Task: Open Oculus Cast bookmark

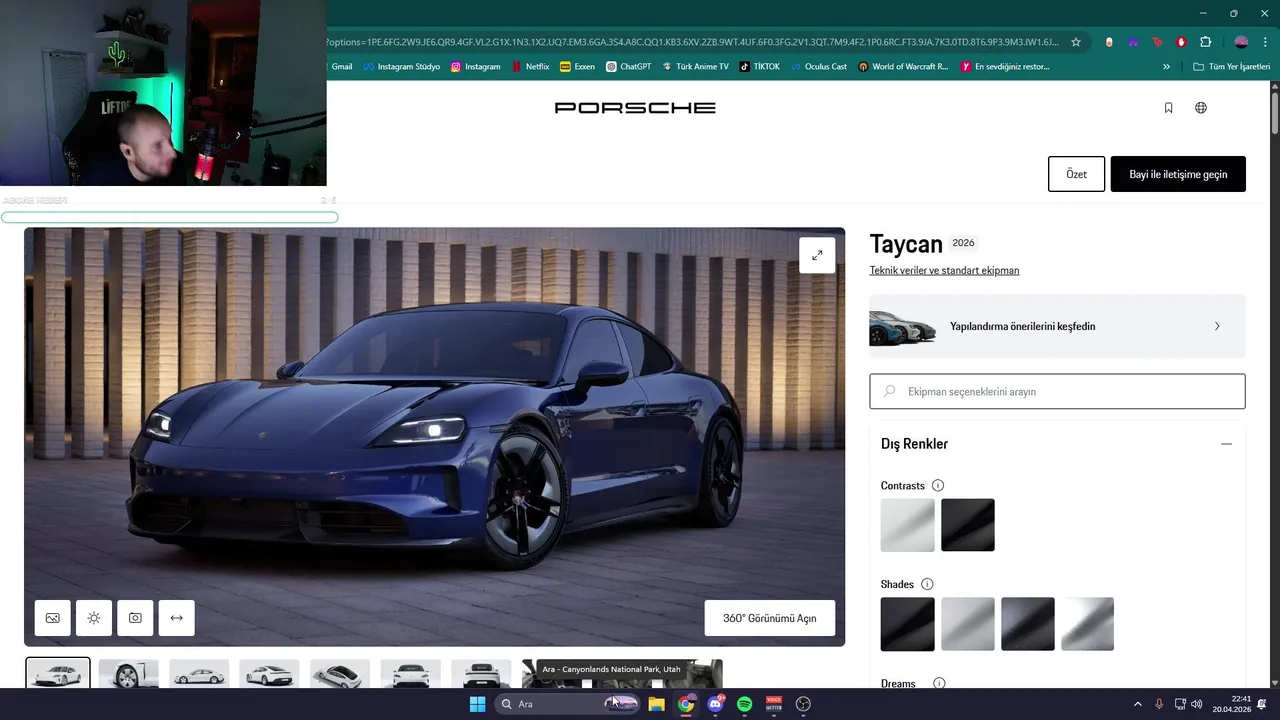Action: click(818, 67)
